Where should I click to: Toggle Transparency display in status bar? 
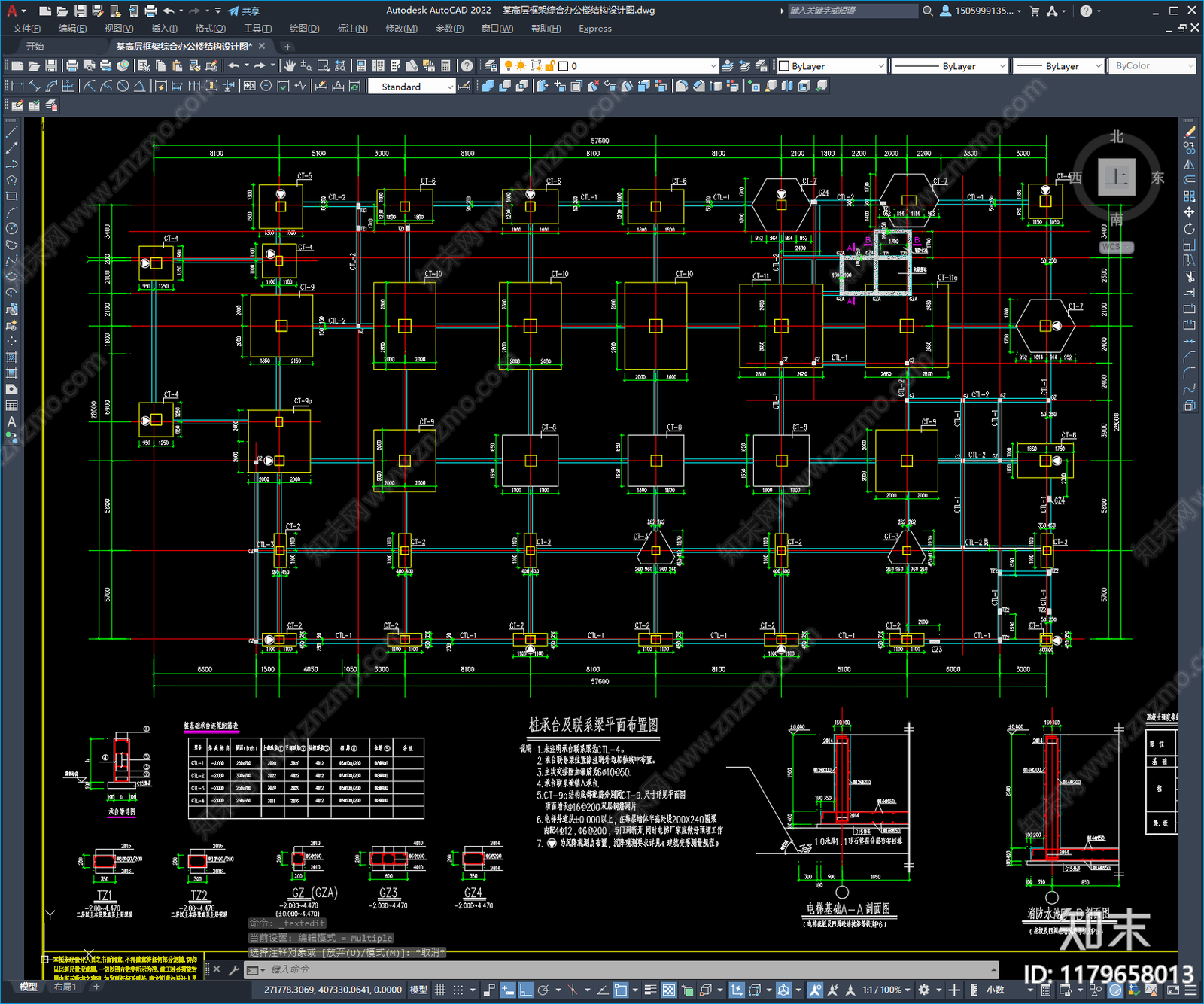point(668,990)
